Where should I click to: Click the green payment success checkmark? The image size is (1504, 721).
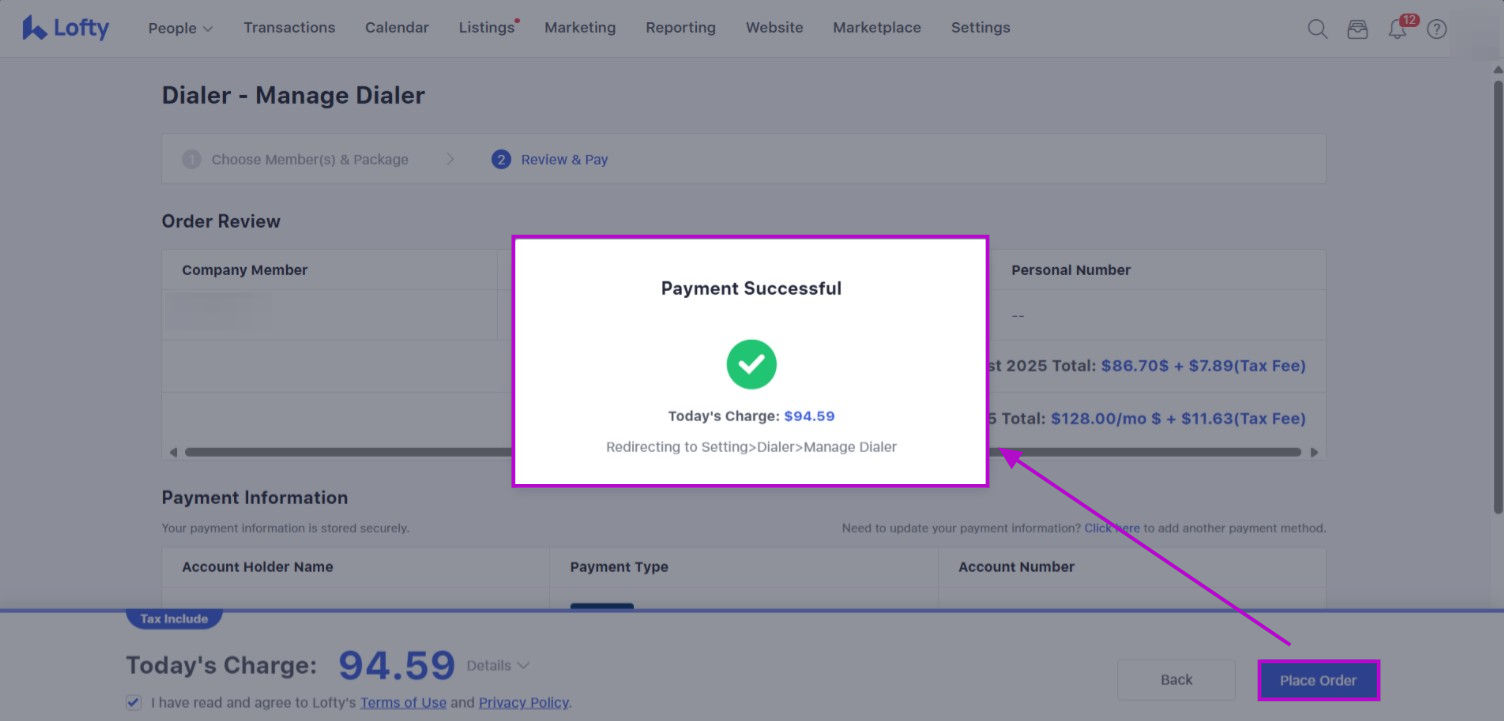tap(751, 364)
